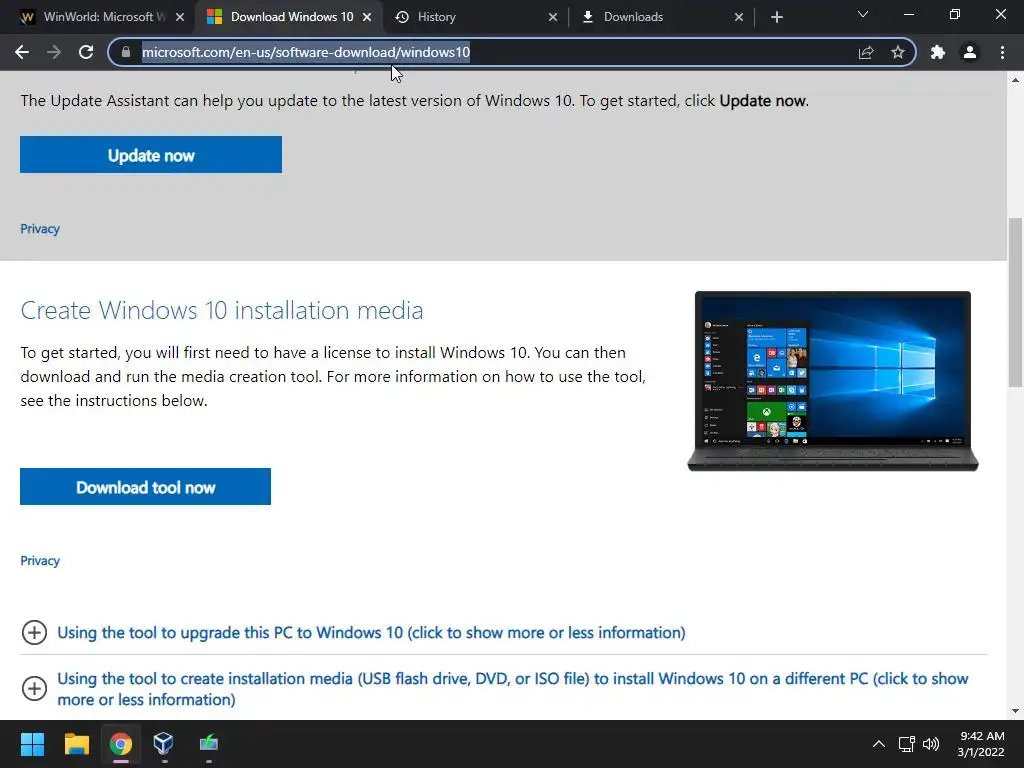1024x768 pixels.
Task: Open the Privacy link under Update now
Action: click(x=40, y=229)
